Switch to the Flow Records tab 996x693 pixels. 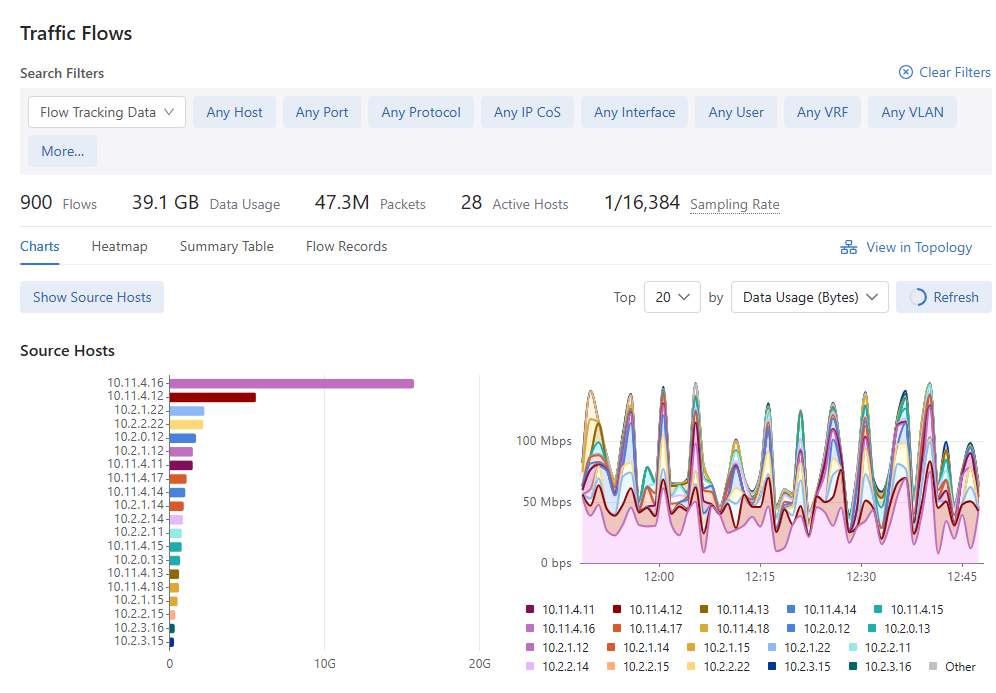tap(346, 246)
